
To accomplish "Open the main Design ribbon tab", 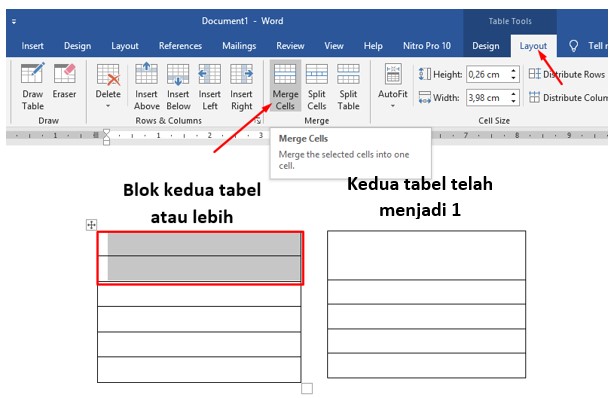I will click(x=78, y=46).
